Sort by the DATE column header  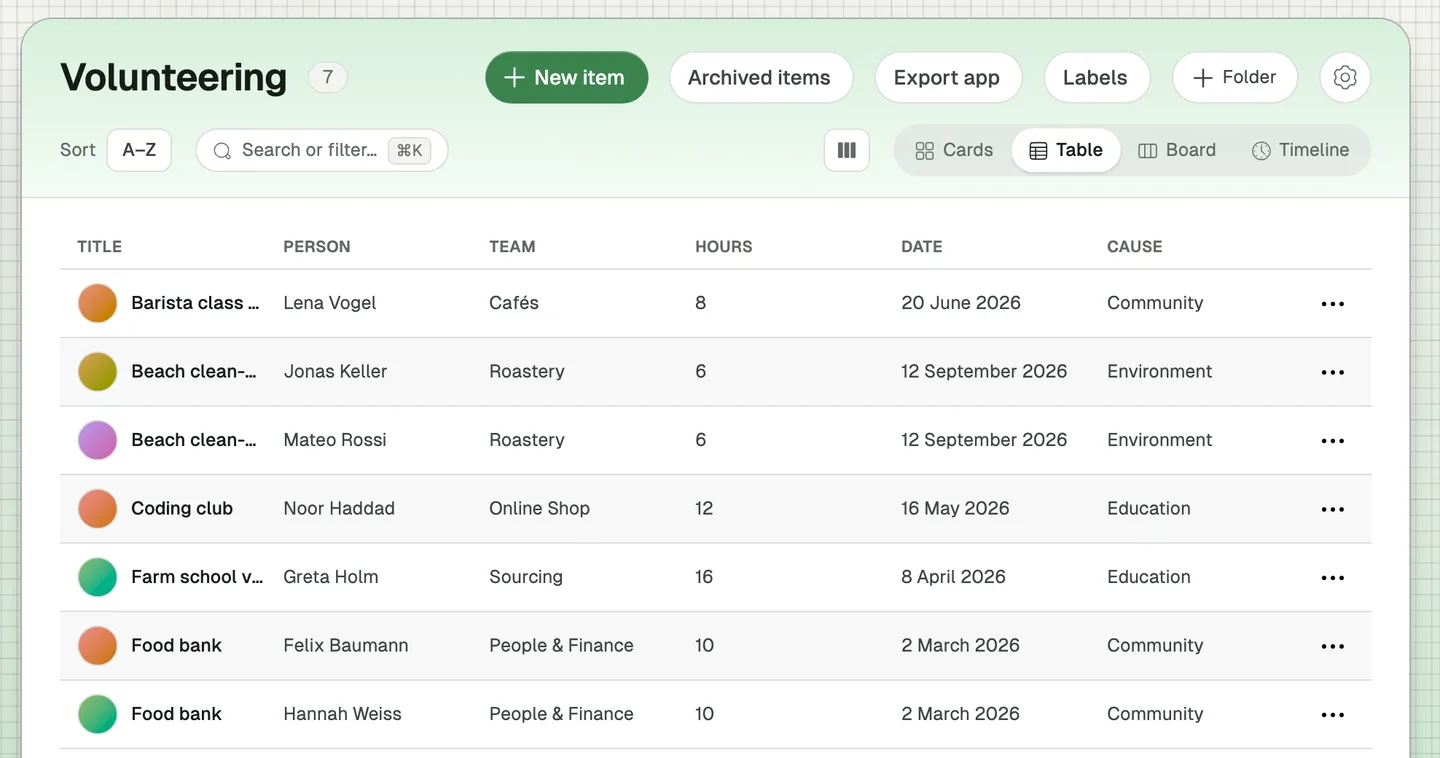tap(921, 246)
